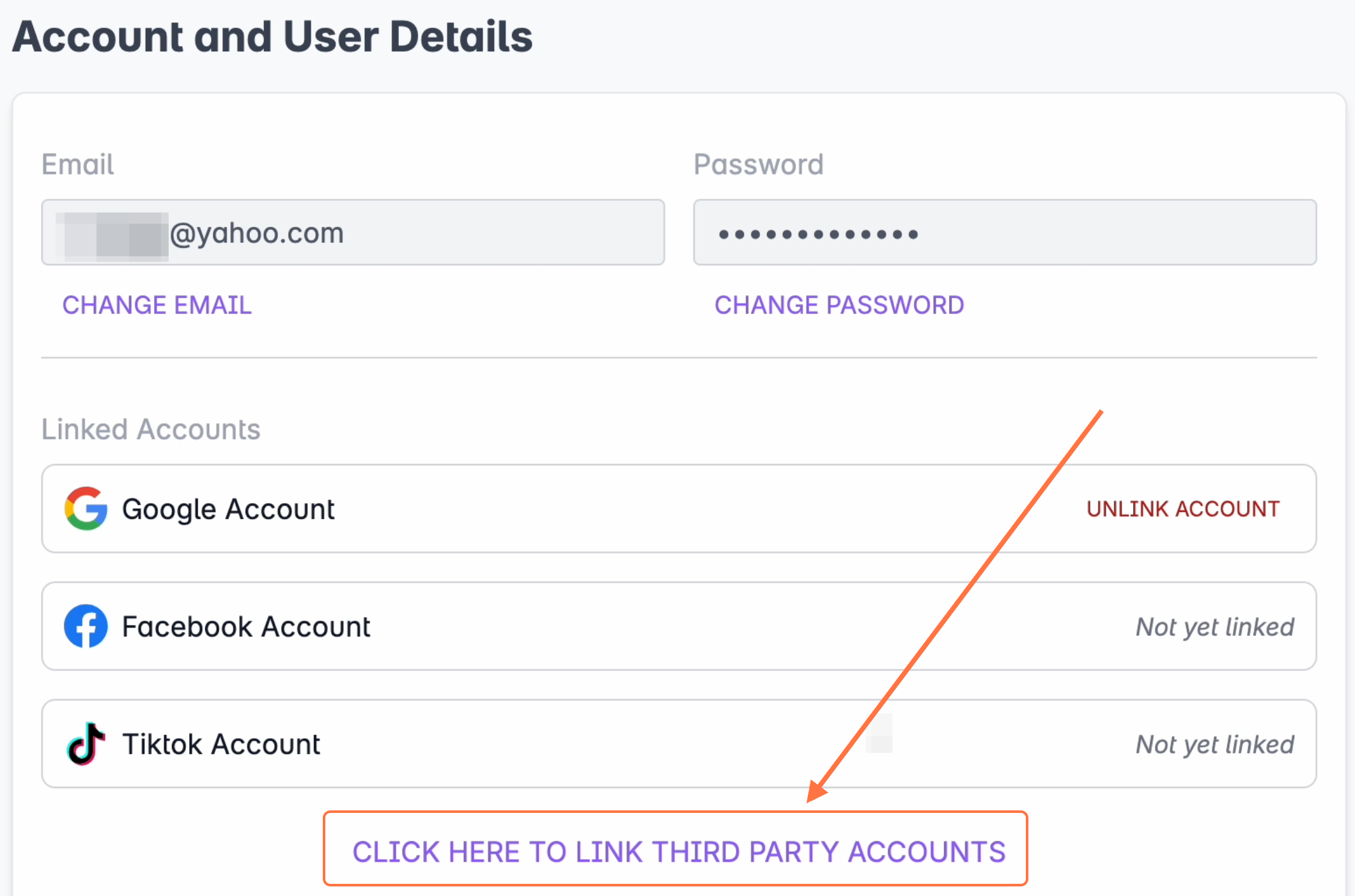Click the TikTok logo icon
The image size is (1355, 896).
86,744
